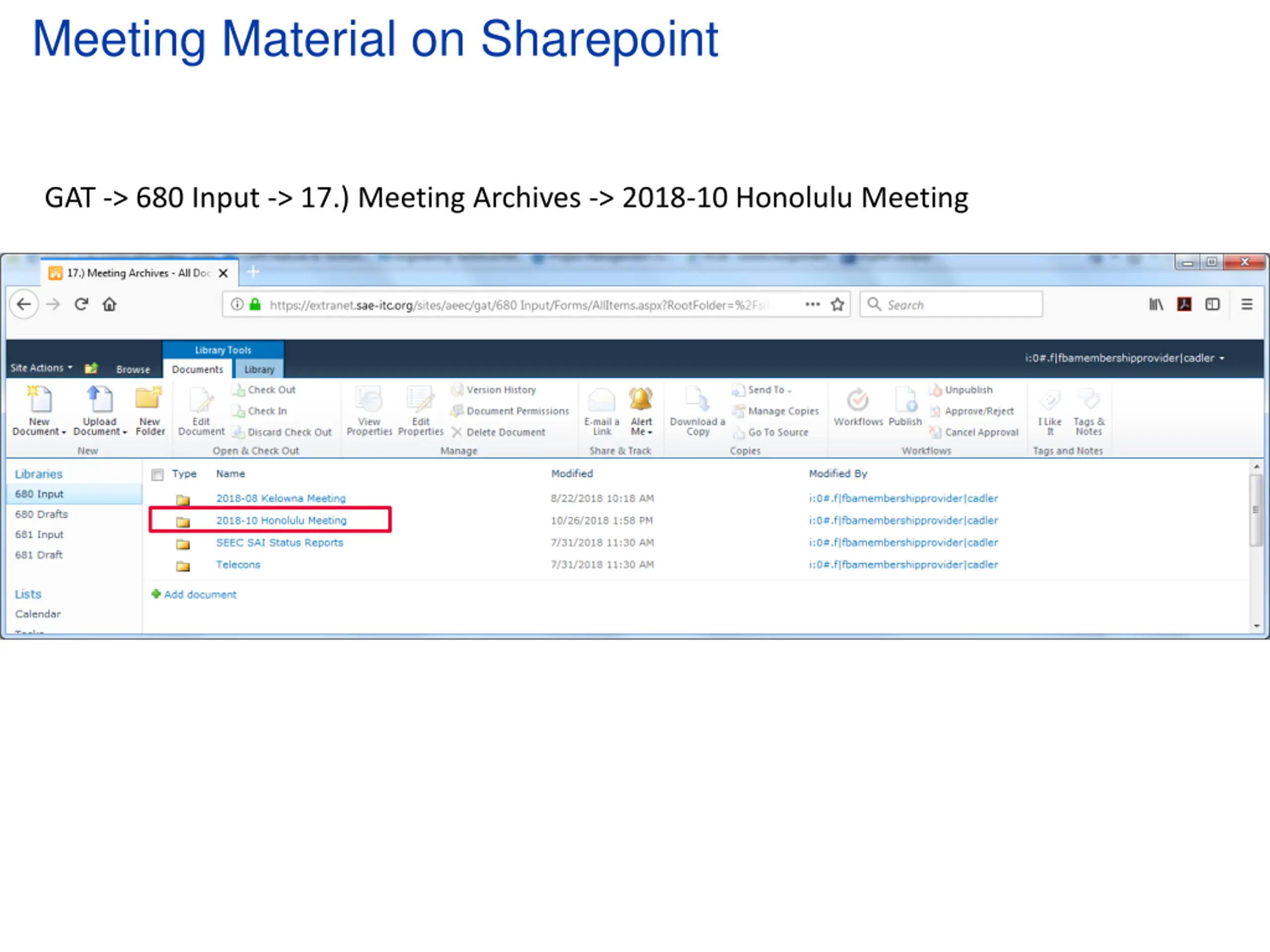This screenshot has width=1270, height=952.
Task: Click the Kelowna row's Modified By cadler link
Action: tap(904, 498)
